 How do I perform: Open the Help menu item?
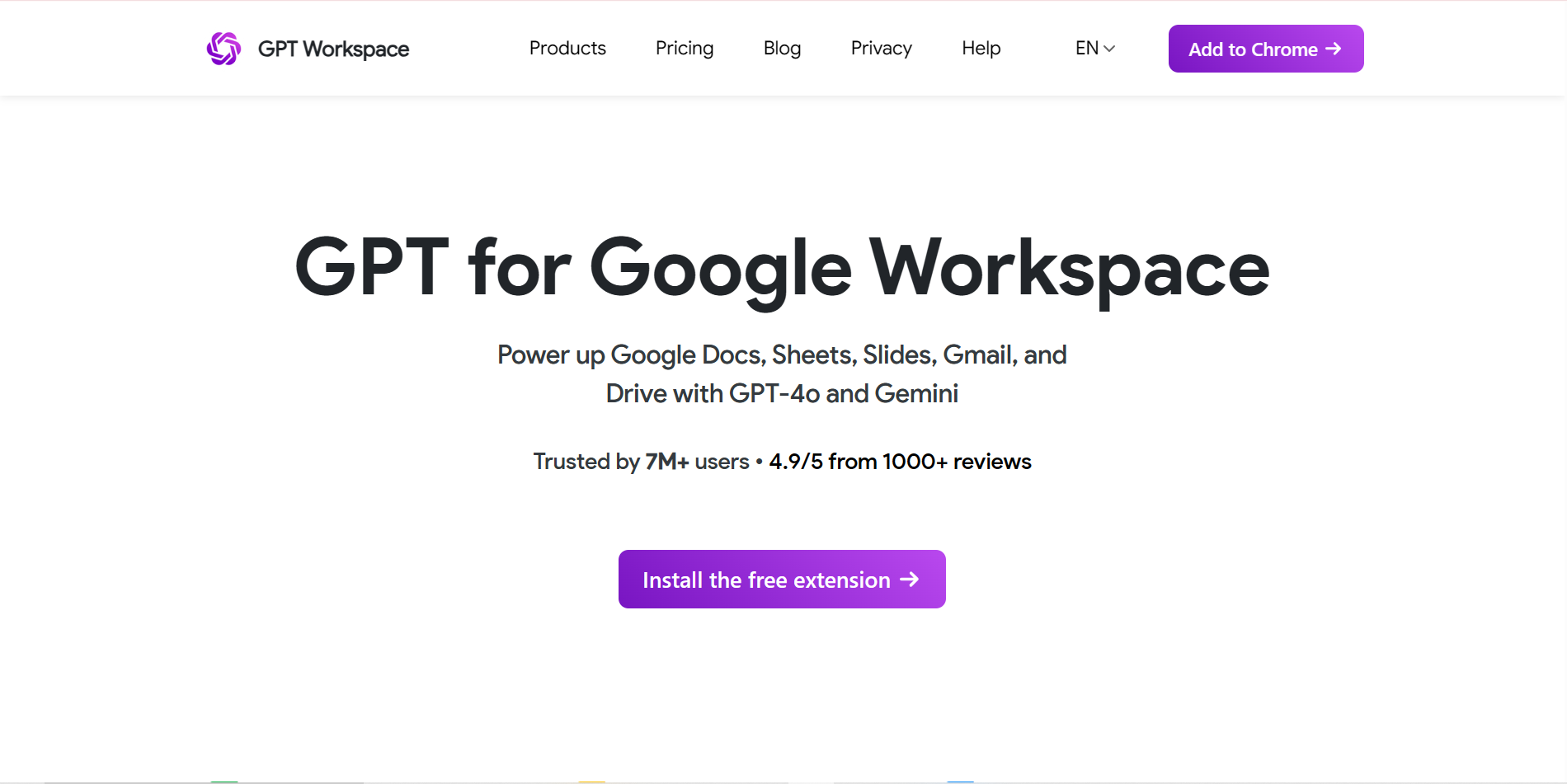[x=981, y=49]
